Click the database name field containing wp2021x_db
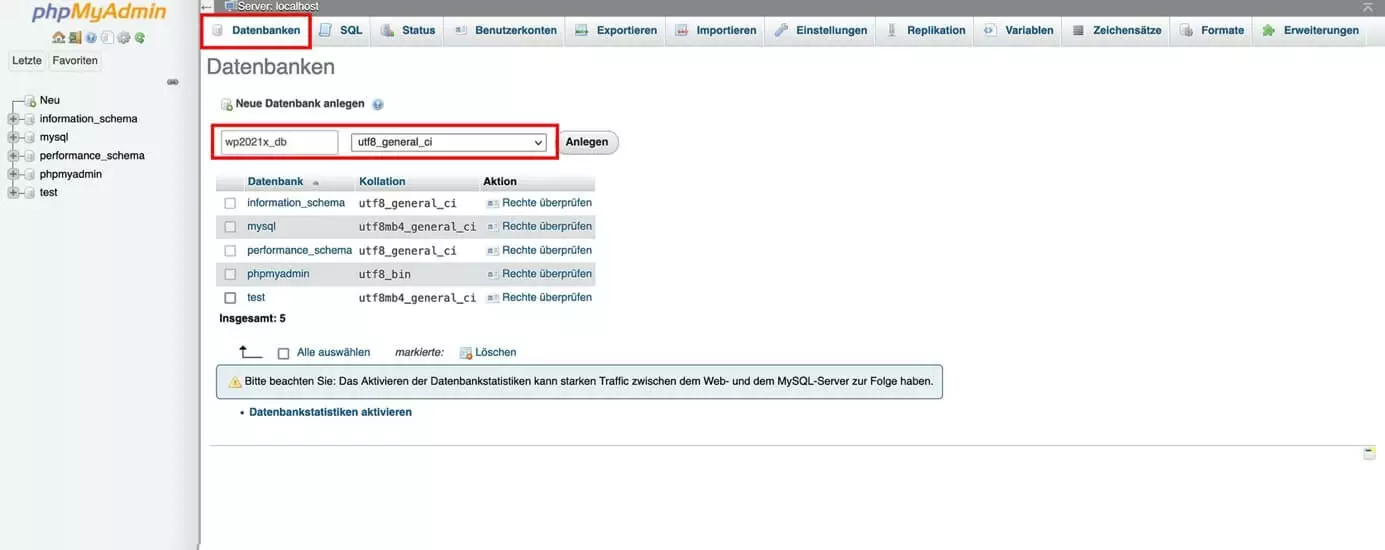 coord(280,142)
